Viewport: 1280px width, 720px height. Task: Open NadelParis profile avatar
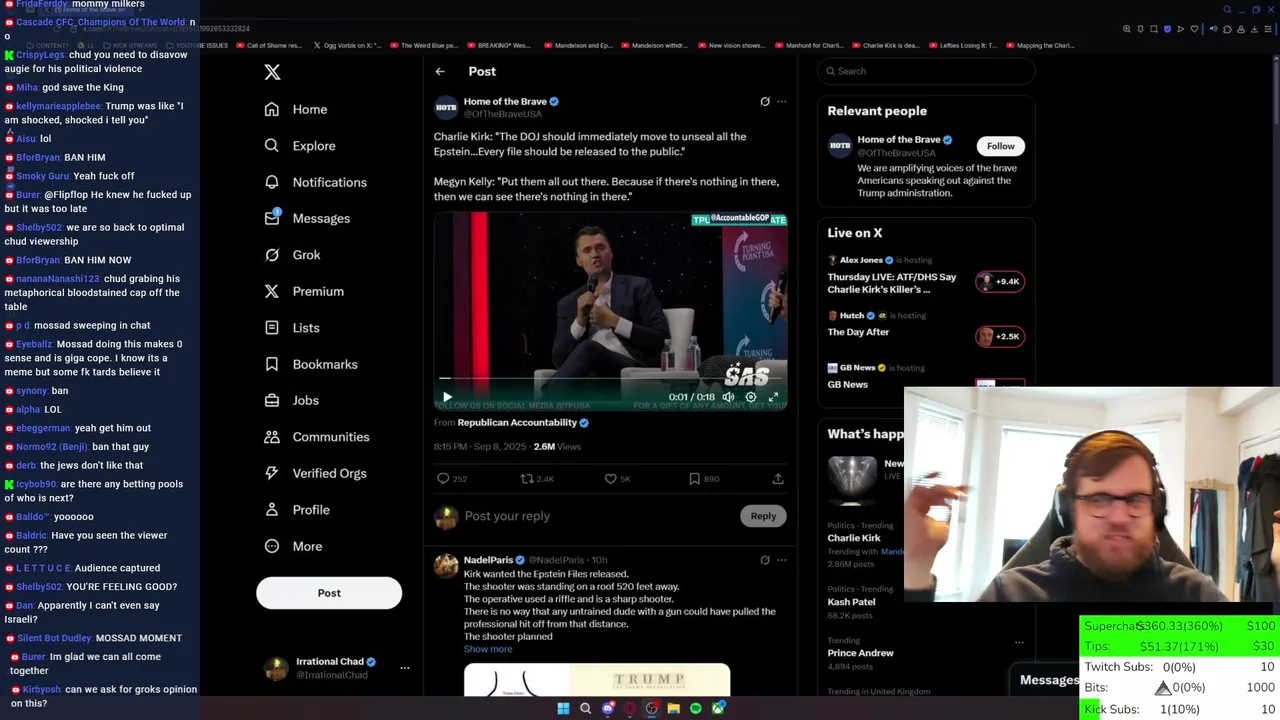446,566
